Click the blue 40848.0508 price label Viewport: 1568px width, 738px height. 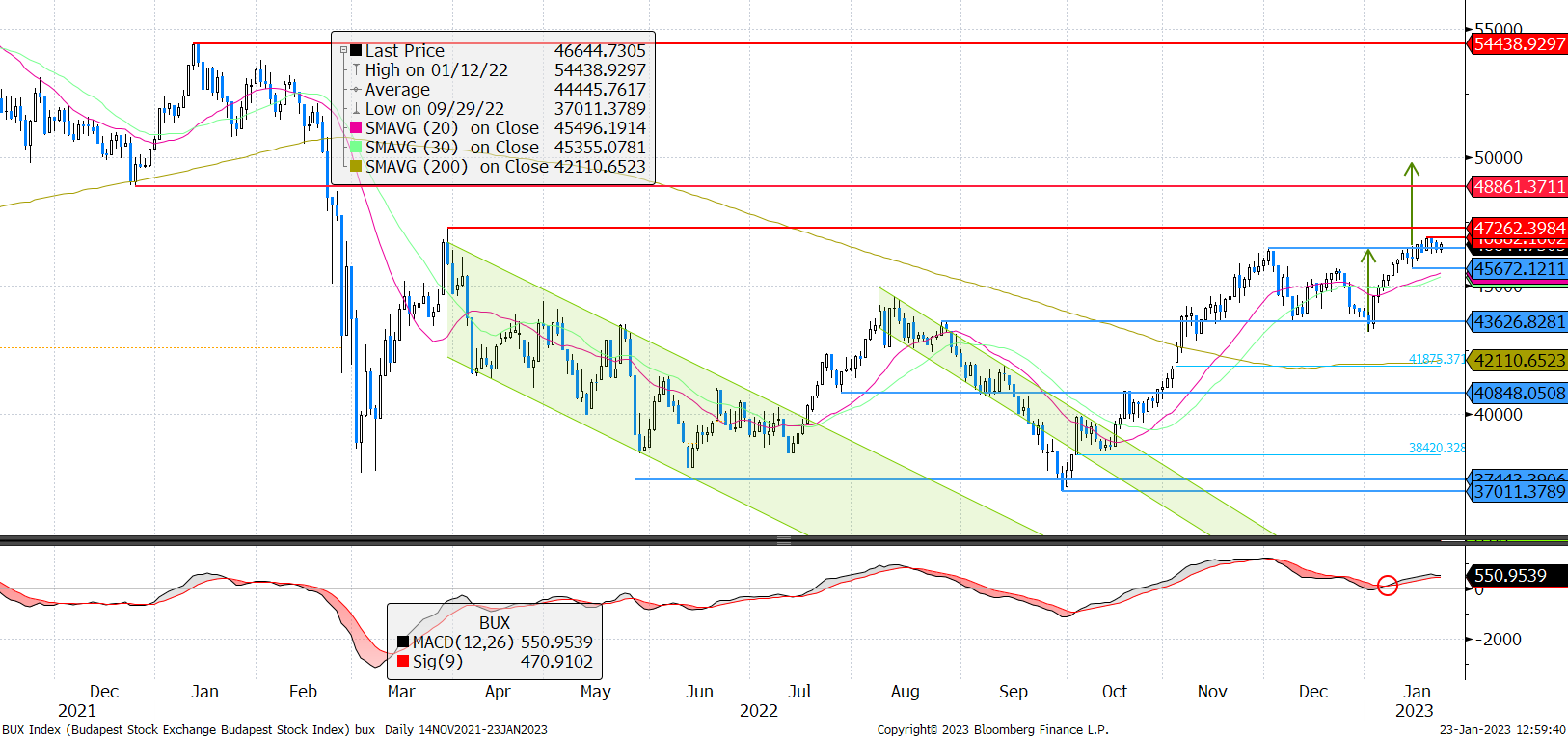point(1519,393)
